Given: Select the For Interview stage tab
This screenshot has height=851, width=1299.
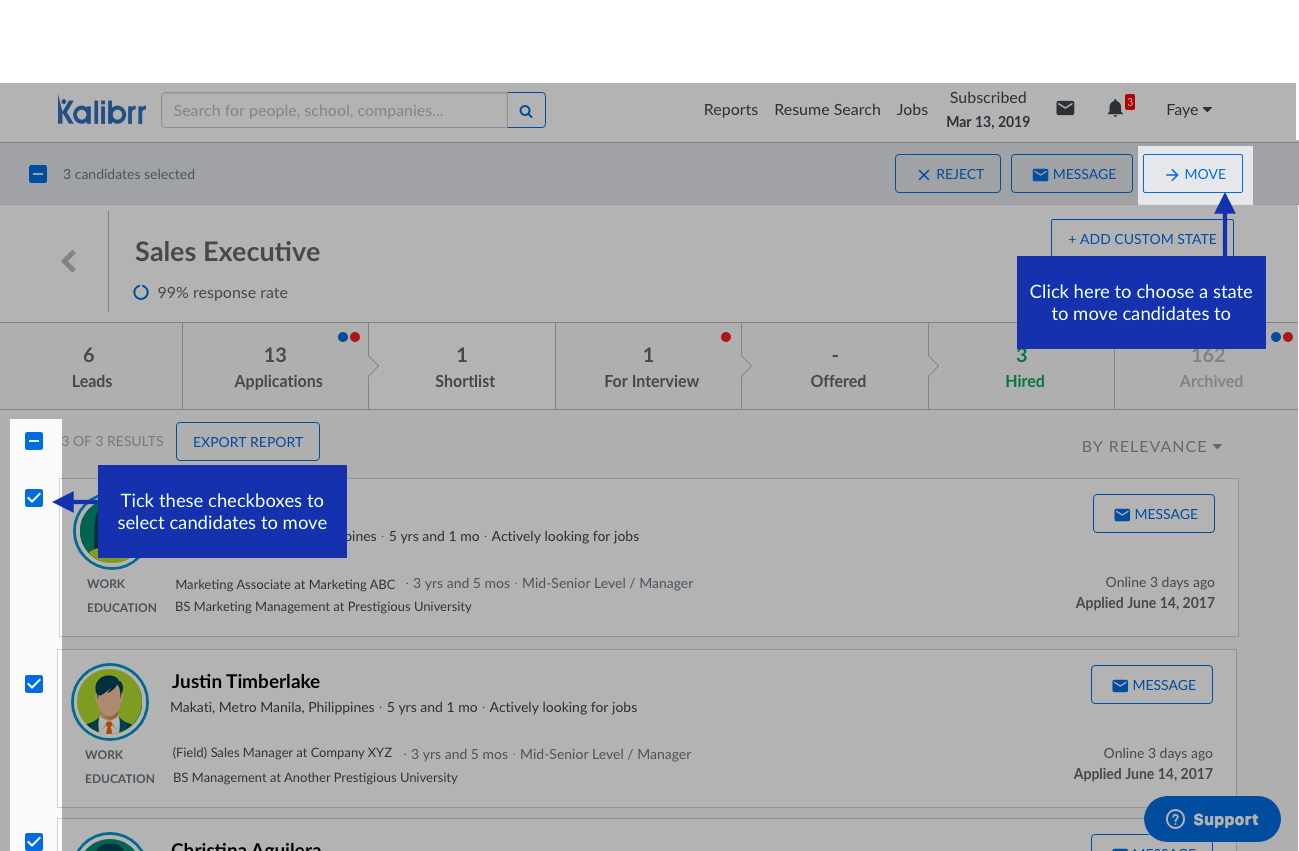Looking at the screenshot, I should point(651,367).
